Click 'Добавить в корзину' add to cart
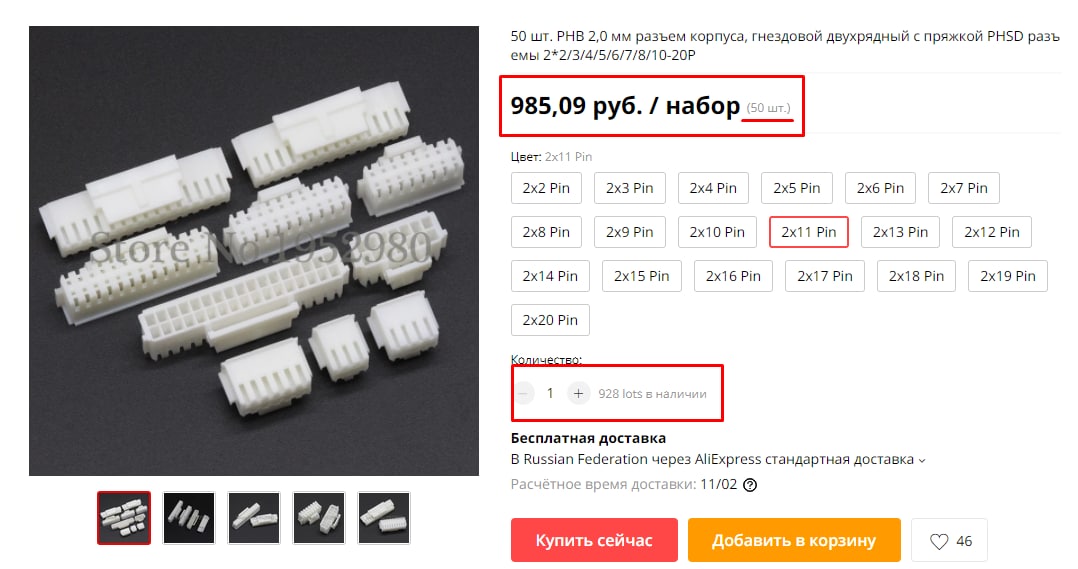 point(794,540)
